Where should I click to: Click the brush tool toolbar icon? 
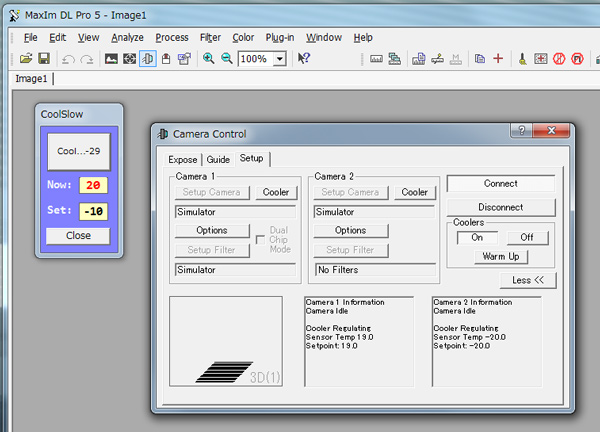tap(522, 59)
